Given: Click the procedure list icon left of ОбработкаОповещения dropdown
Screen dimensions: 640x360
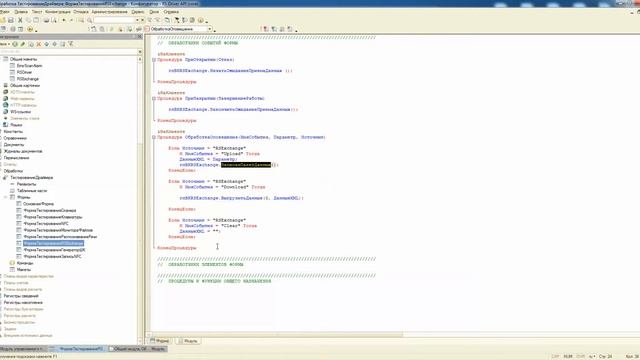Looking at the screenshot, I should click(147, 29).
